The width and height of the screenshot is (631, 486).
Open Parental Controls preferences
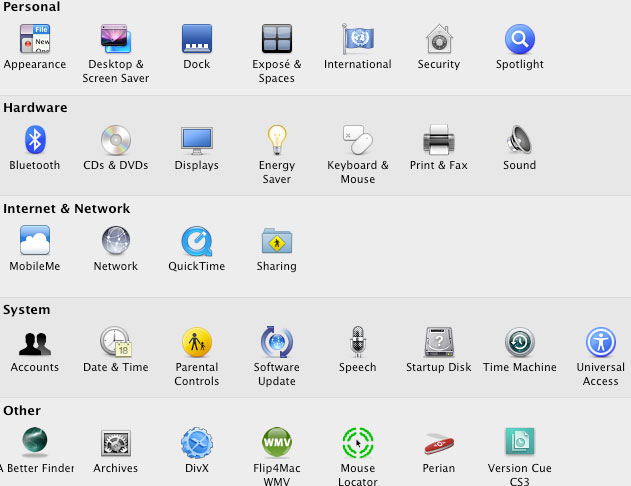tap(197, 342)
